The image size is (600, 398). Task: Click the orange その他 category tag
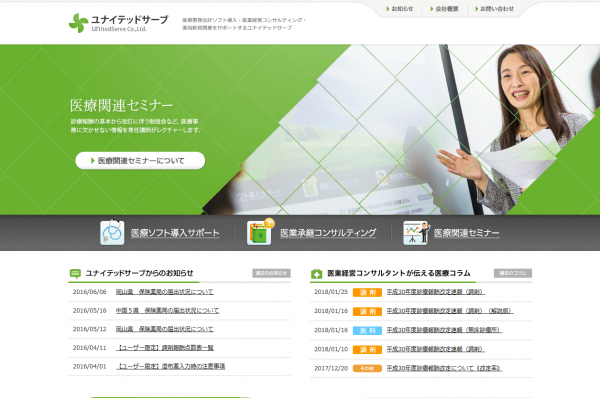click(x=367, y=369)
